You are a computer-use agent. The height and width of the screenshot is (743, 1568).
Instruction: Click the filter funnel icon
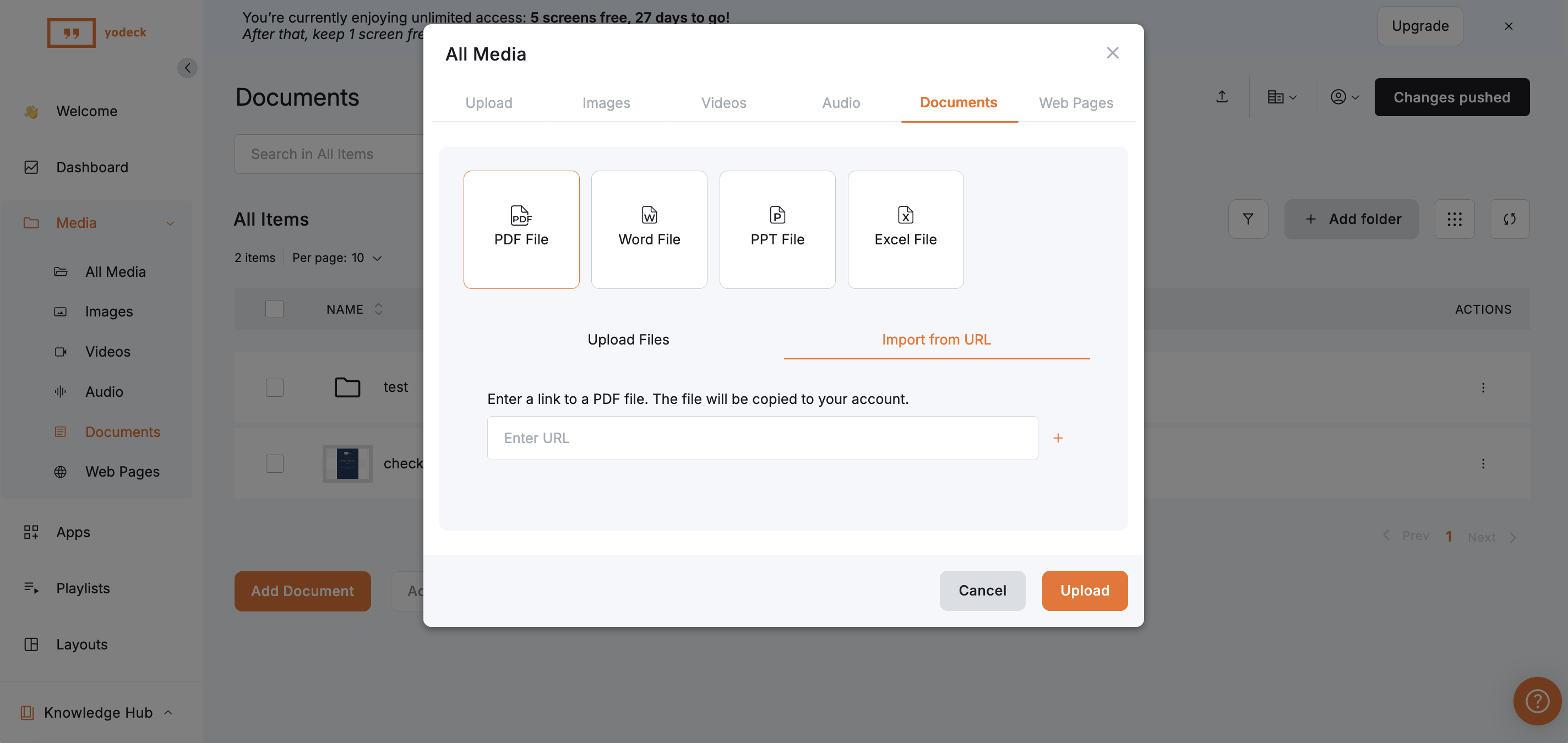click(x=1248, y=219)
